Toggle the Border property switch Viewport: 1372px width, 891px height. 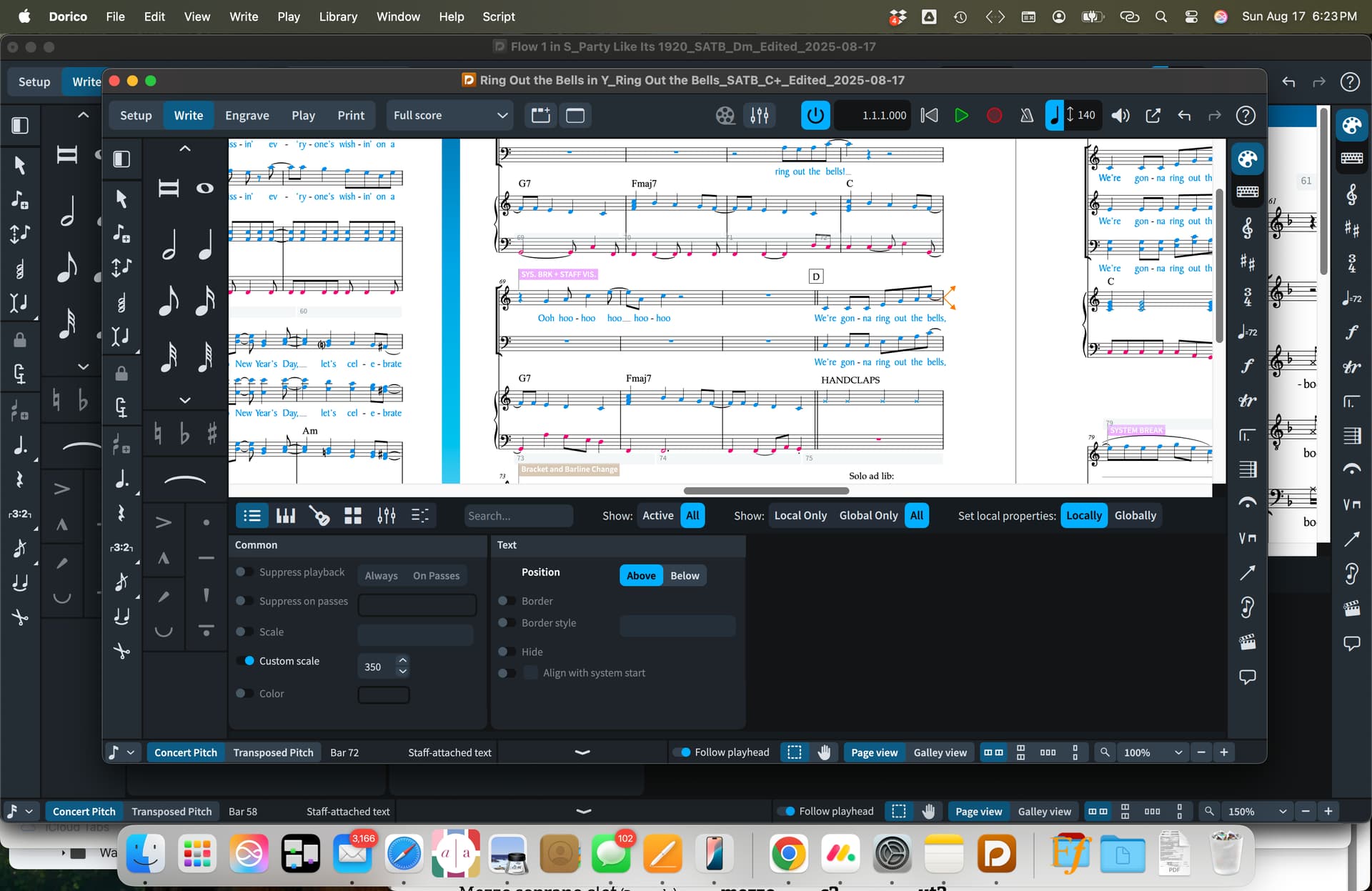[506, 601]
